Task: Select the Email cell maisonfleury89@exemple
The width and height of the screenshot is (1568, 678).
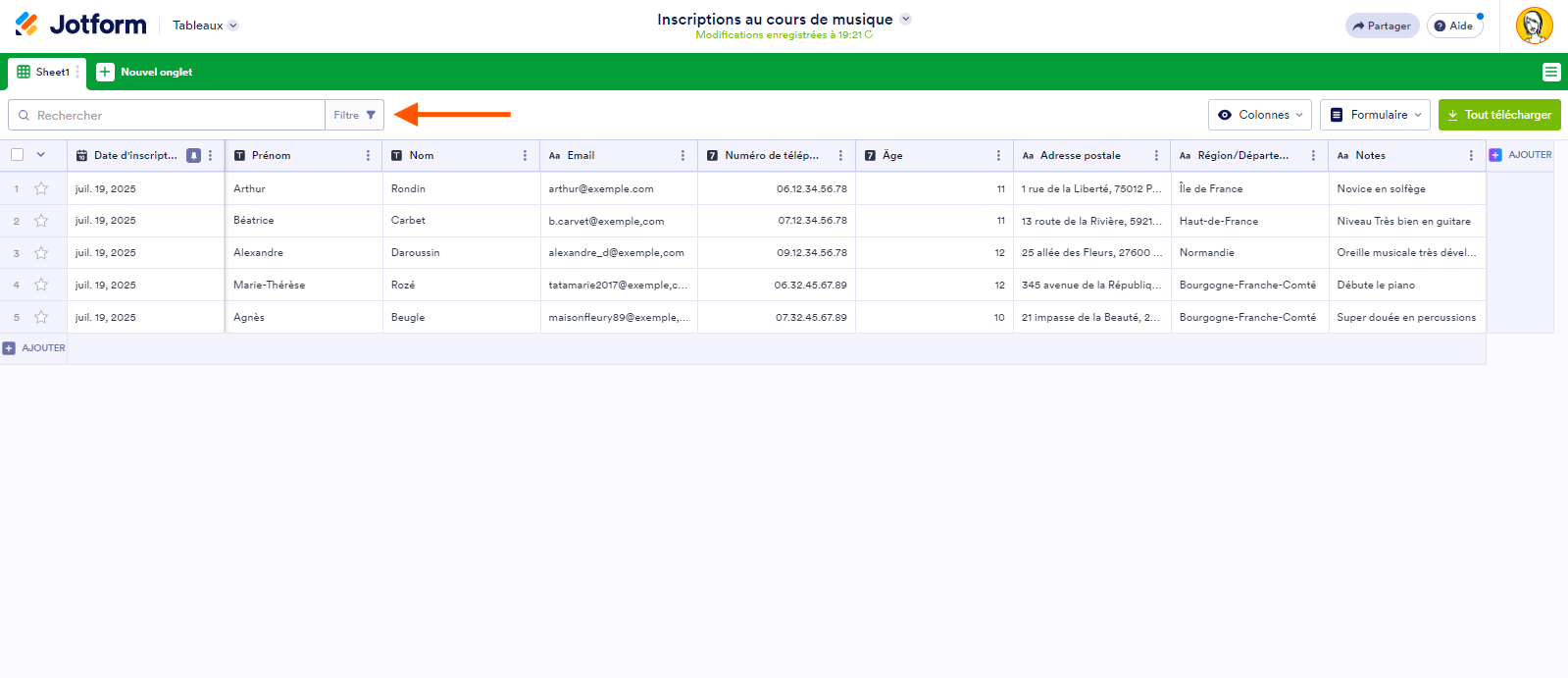Action: pos(619,317)
